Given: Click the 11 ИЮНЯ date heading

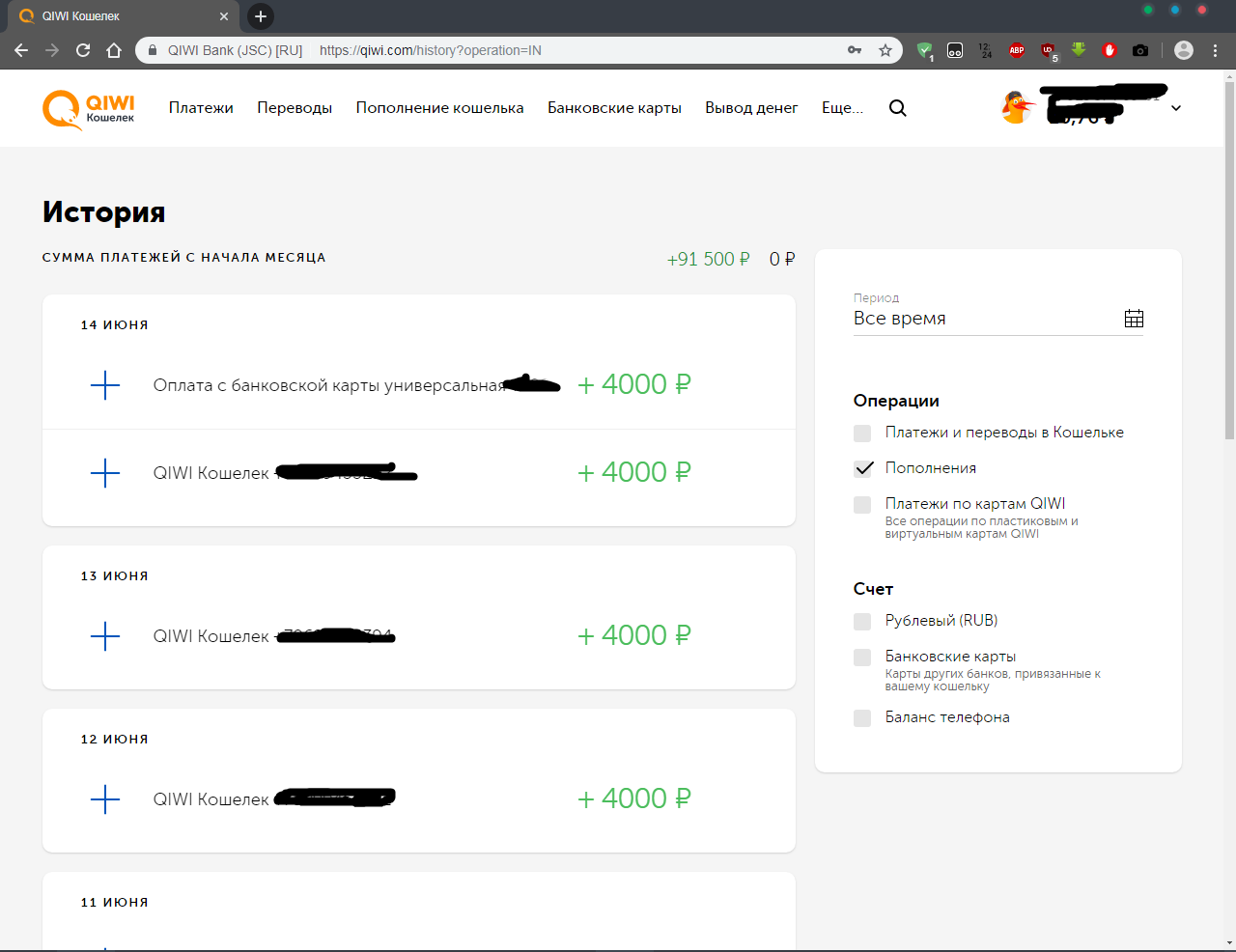Looking at the screenshot, I should point(115,903).
